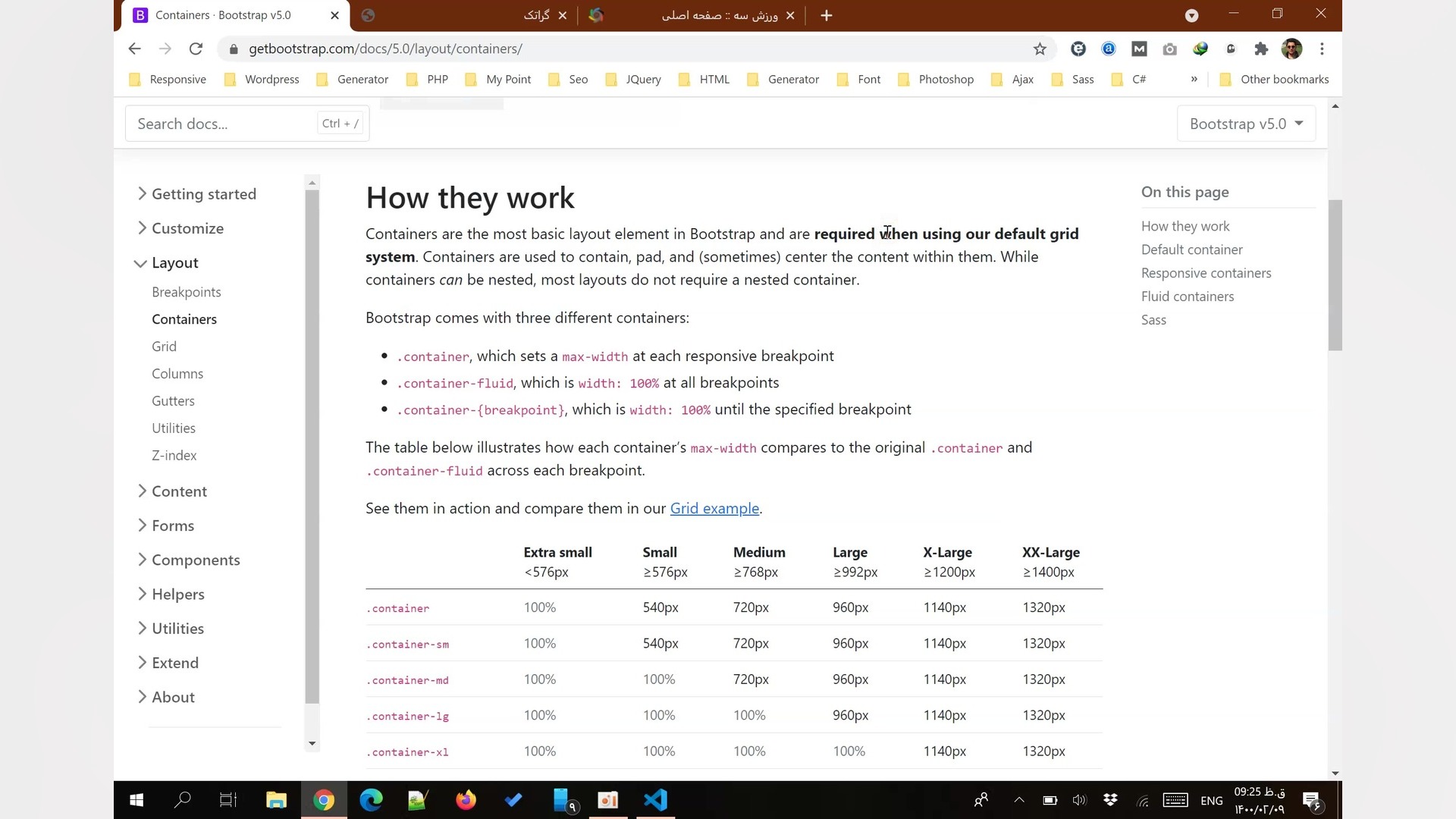Click the camera extension icon in the toolbar

click(1169, 49)
